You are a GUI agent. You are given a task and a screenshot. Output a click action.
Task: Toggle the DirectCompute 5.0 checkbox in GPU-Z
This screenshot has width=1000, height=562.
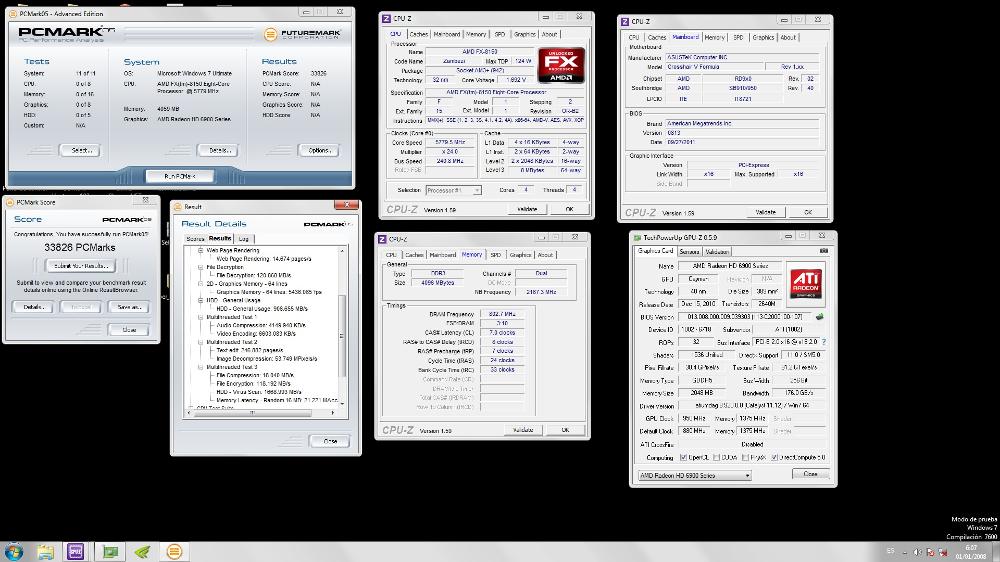774,457
